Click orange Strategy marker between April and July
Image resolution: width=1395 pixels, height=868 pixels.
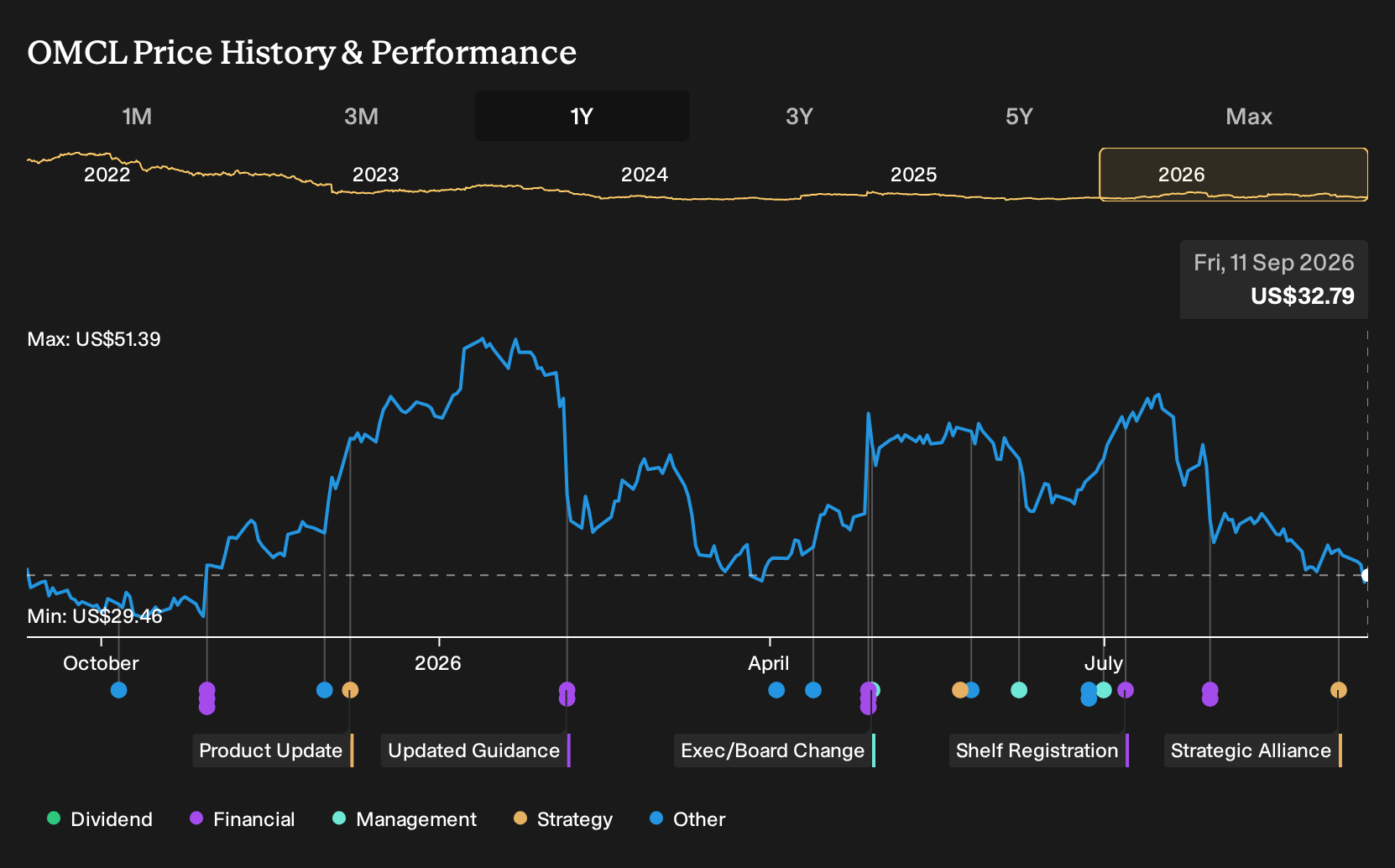[x=959, y=690]
